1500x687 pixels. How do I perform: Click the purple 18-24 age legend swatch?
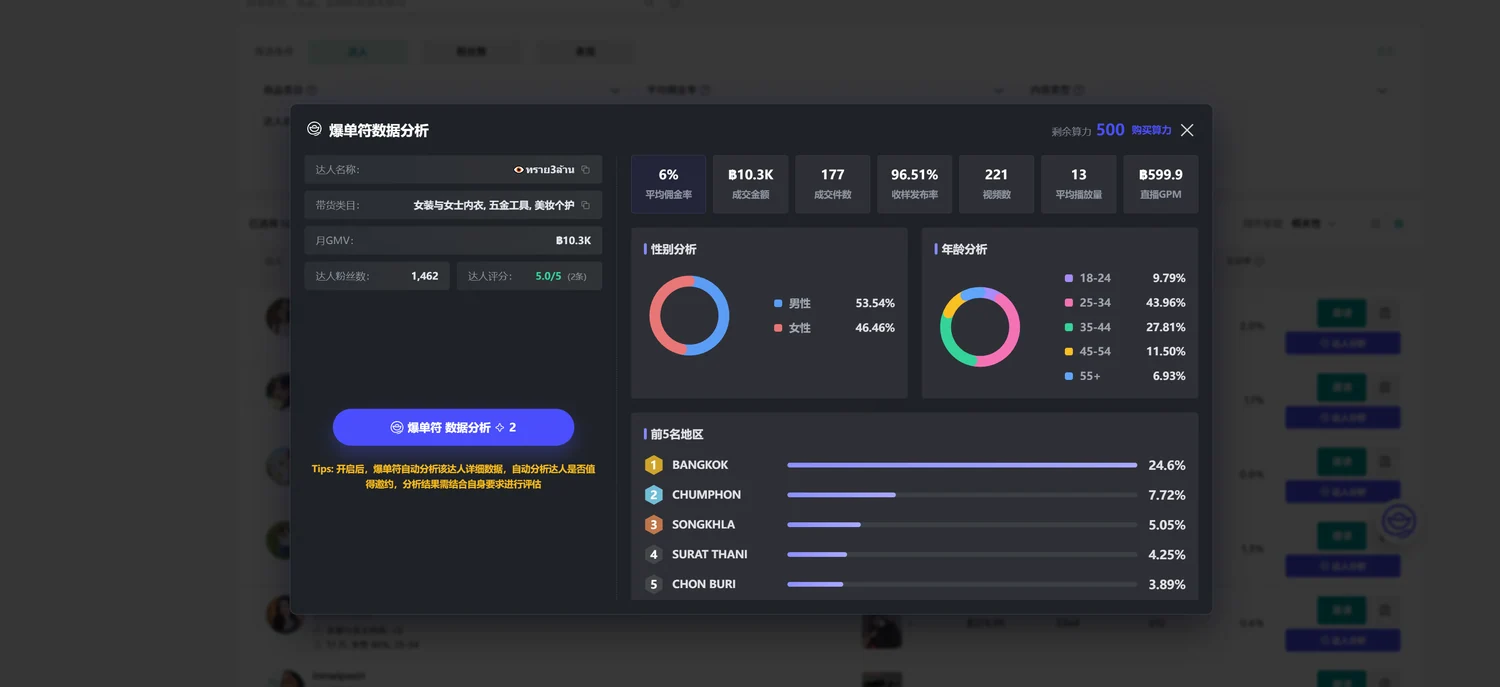click(1069, 278)
